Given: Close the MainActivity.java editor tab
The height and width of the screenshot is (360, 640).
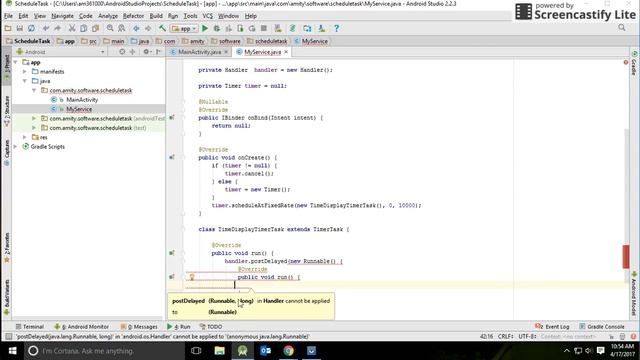Looking at the screenshot, I should tap(226, 52).
